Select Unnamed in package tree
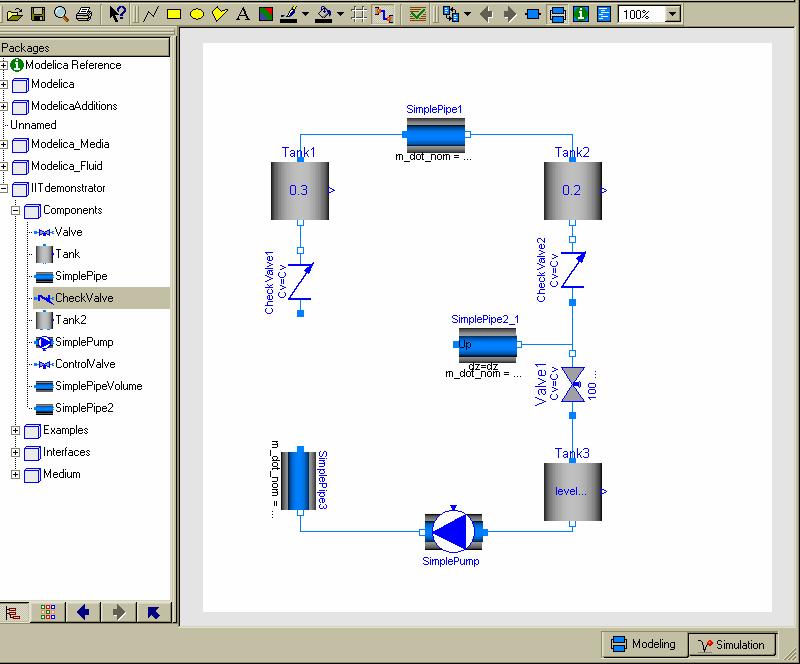 pyautogui.click(x=33, y=125)
